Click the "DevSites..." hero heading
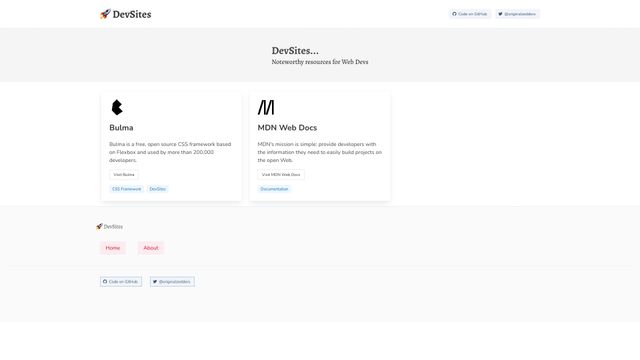This screenshot has width=640, height=360. [295, 51]
